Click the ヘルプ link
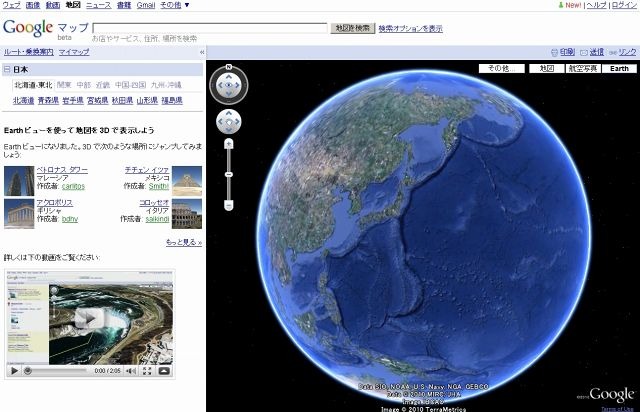This screenshot has height=412, width=640. pos(596,5)
